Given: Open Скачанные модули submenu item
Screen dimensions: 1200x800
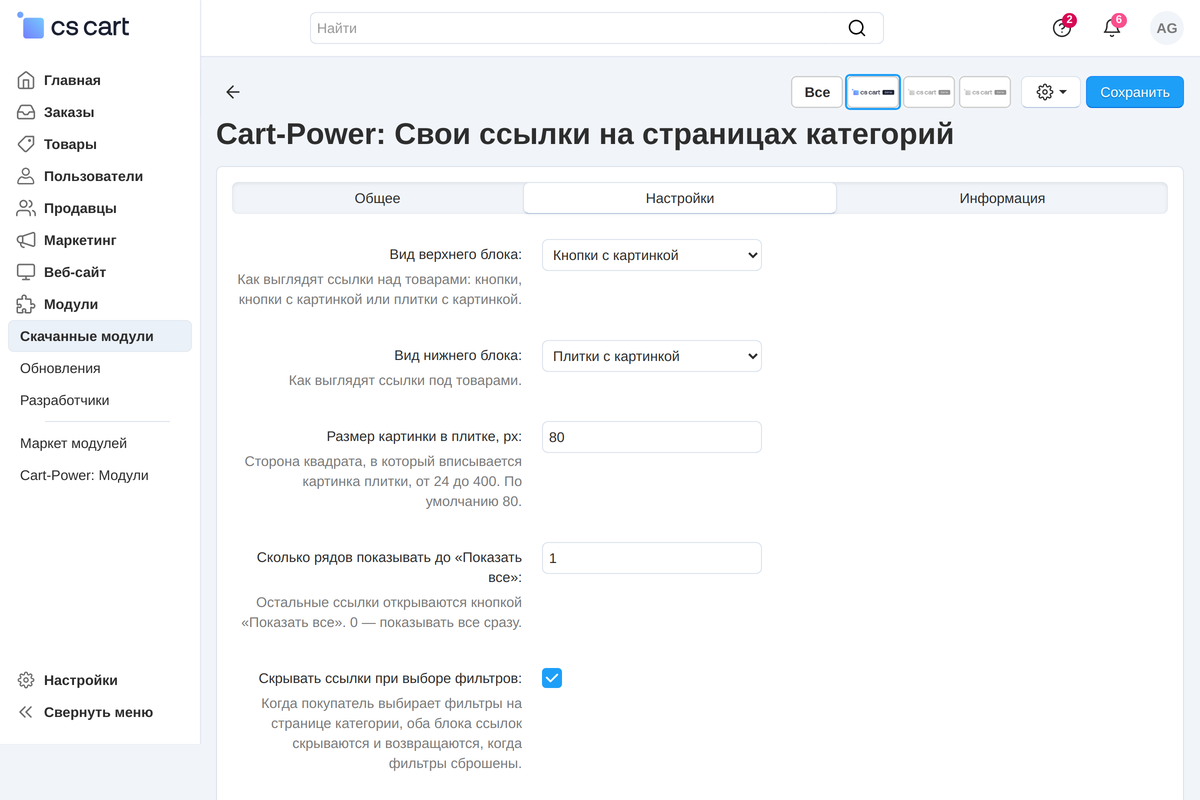Looking at the screenshot, I should 100,336.
